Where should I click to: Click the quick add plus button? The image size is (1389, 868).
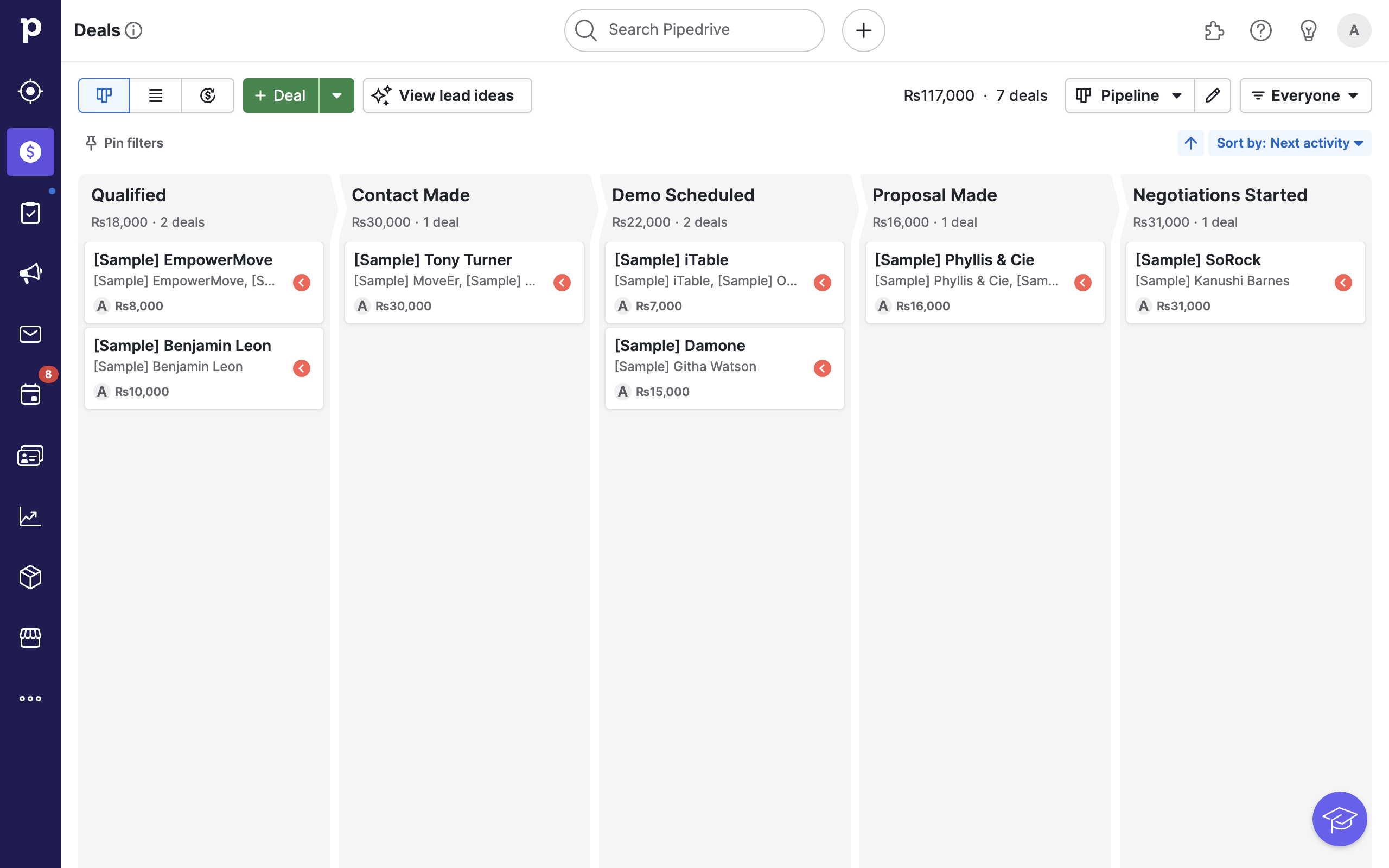tap(863, 30)
